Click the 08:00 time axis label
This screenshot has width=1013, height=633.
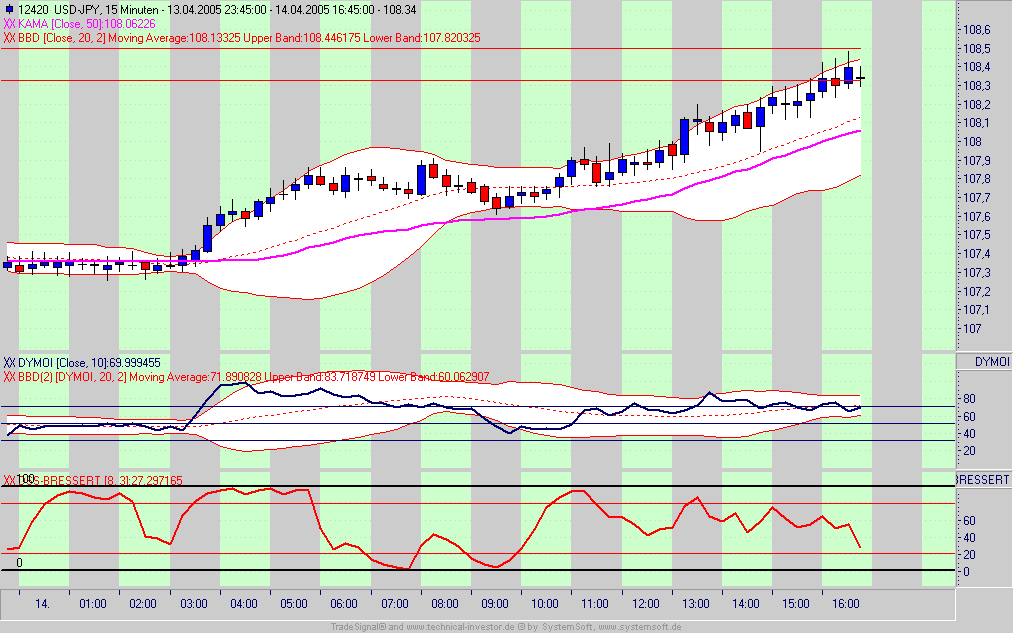pos(445,604)
